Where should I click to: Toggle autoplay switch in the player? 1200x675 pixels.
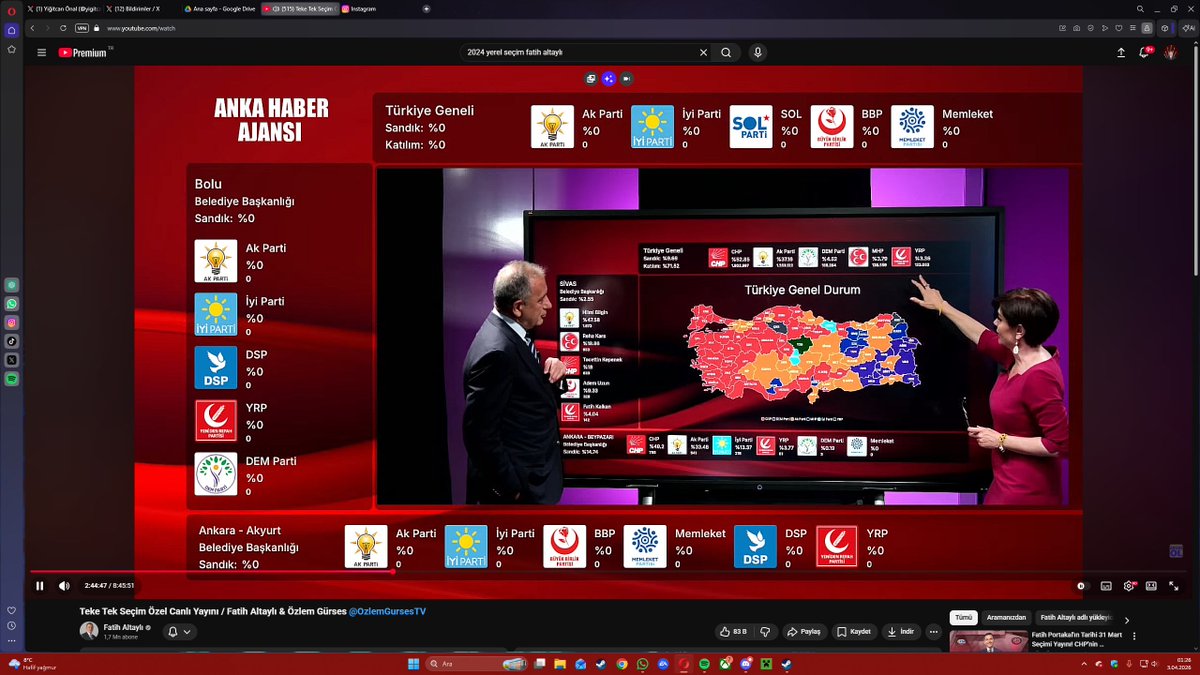1081,586
